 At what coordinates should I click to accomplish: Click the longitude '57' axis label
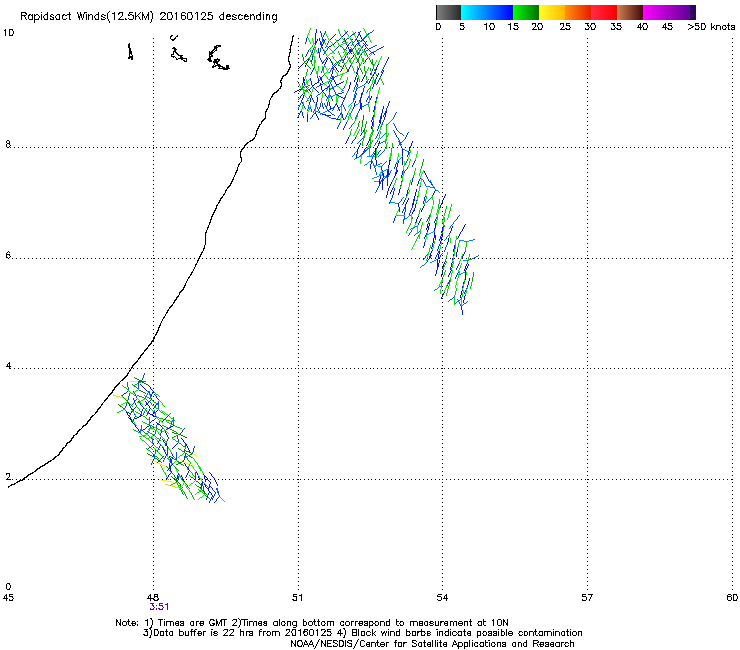(x=587, y=598)
